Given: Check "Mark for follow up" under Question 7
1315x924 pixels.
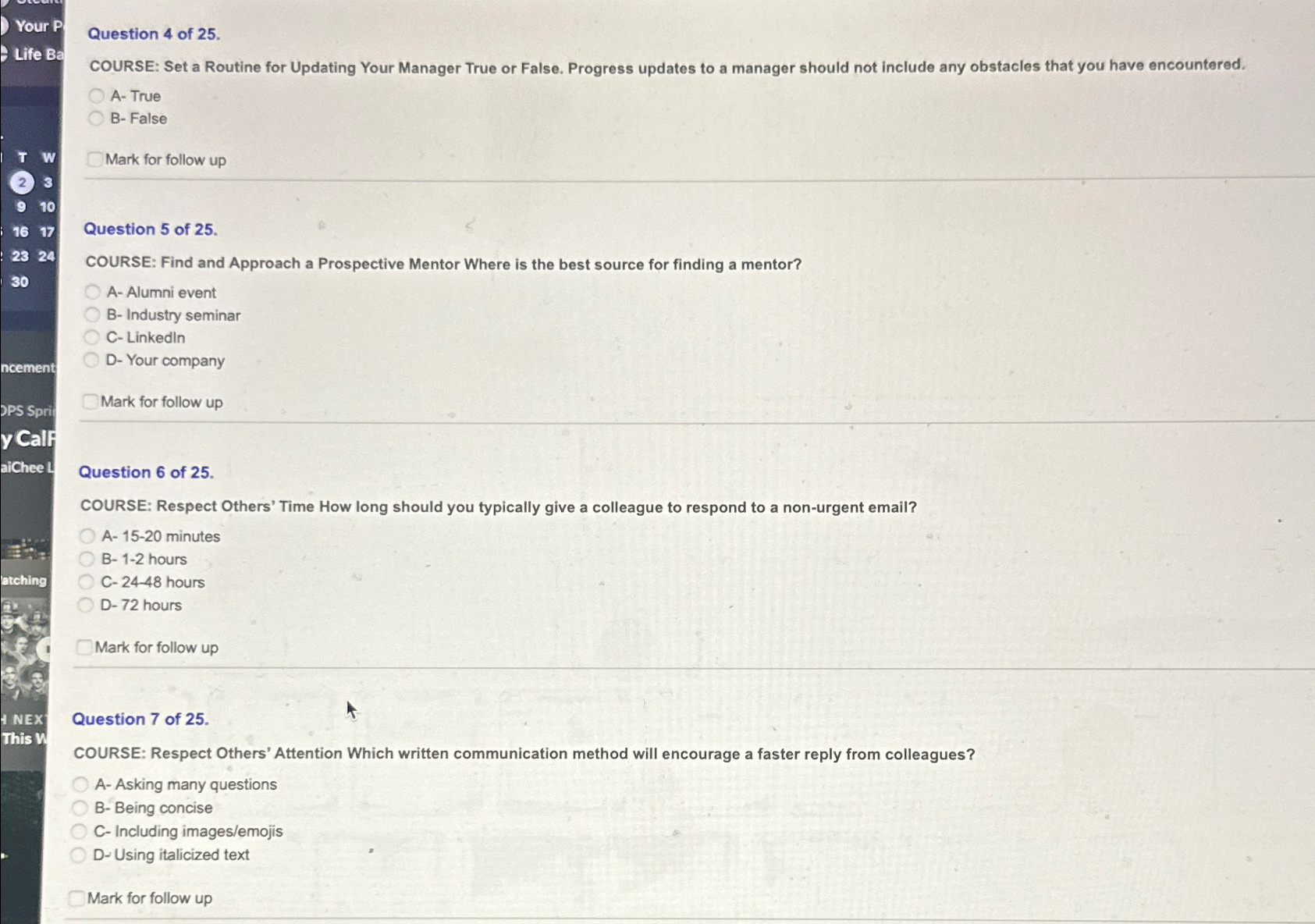Looking at the screenshot, I should click(x=76, y=898).
